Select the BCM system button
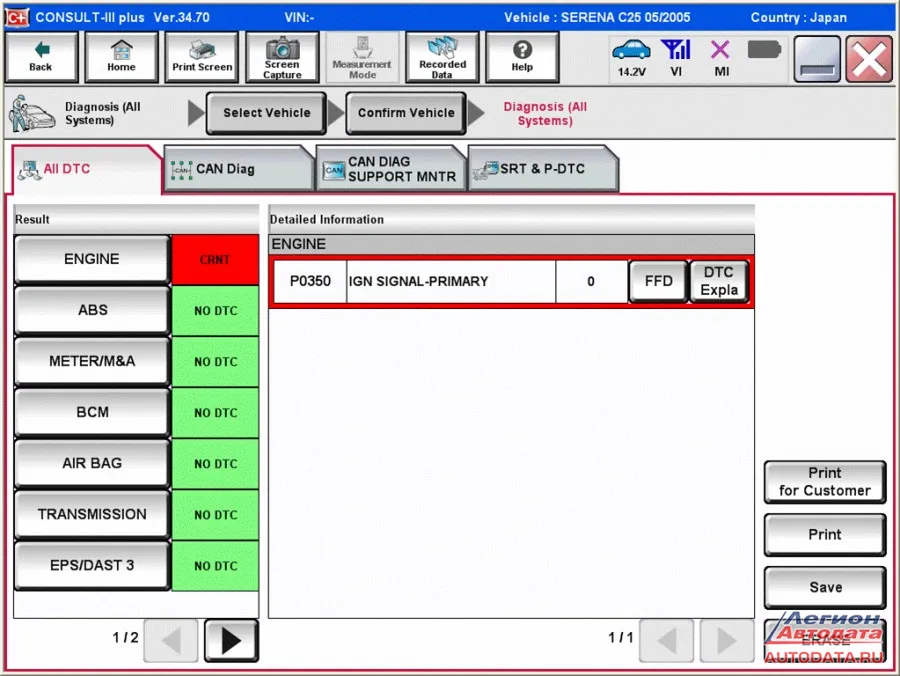The image size is (900, 676). coord(92,413)
